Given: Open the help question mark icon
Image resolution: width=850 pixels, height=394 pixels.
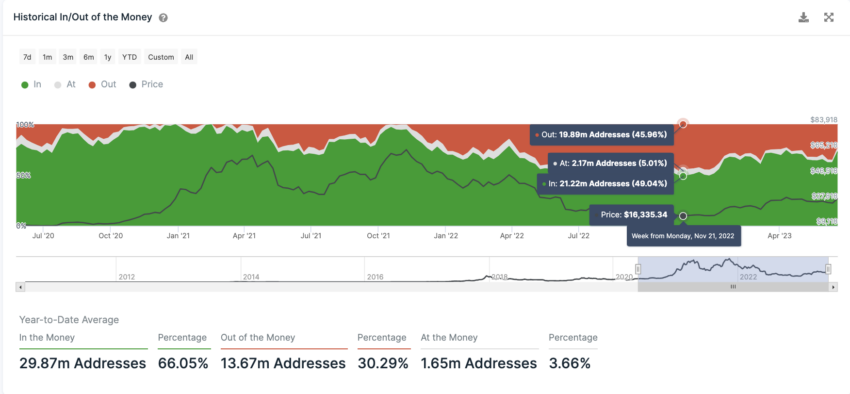Looking at the screenshot, I should pyautogui.click(x=163, y=17).
